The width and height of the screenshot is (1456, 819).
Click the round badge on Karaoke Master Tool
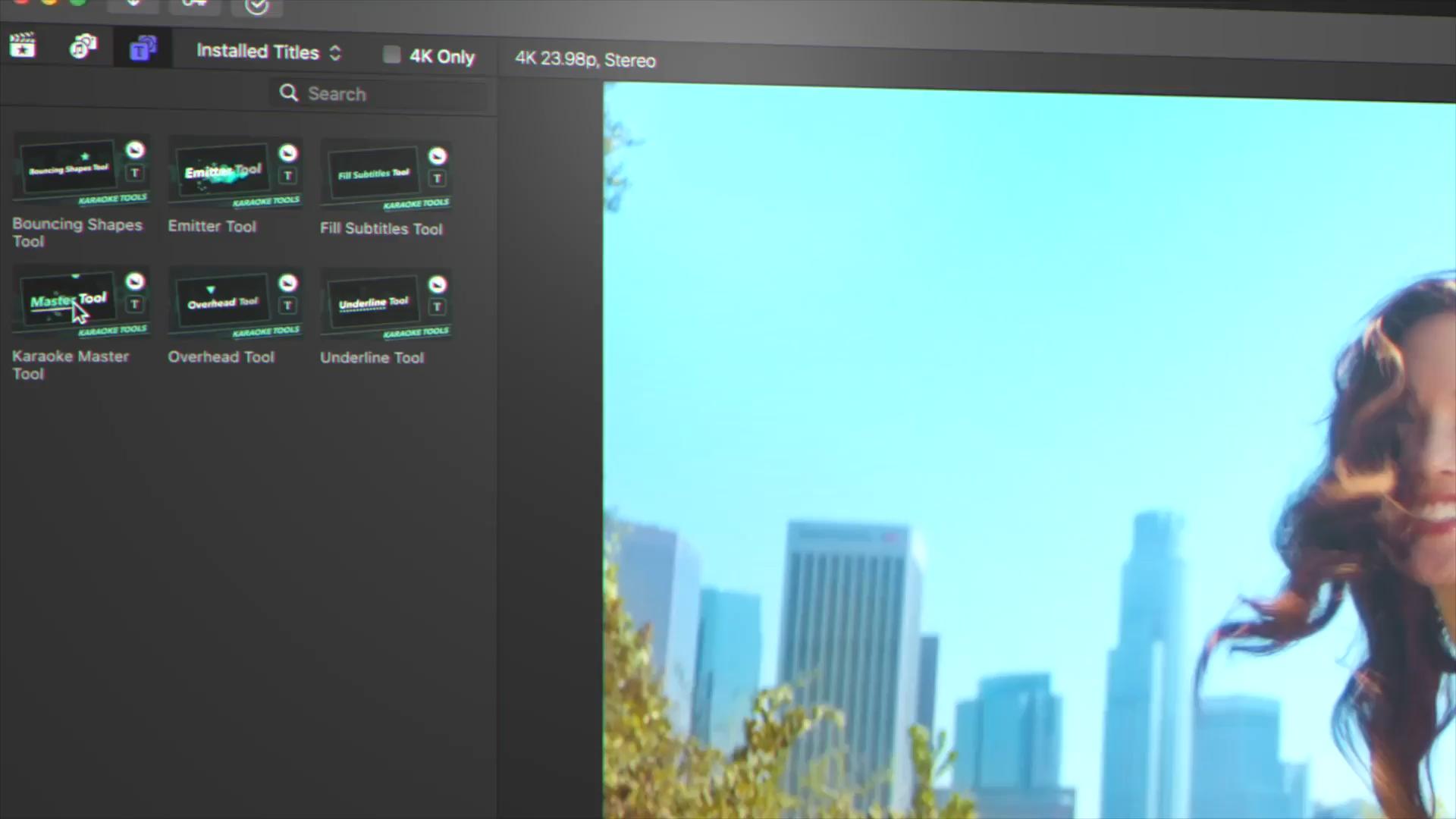135,281
